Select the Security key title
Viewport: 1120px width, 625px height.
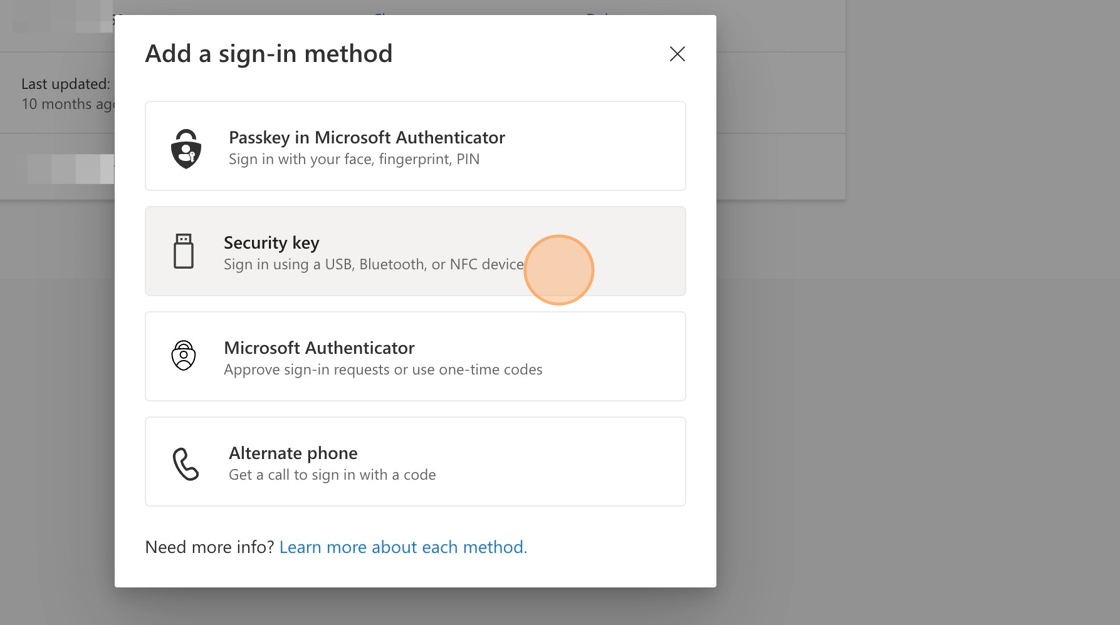coord(271,242)
